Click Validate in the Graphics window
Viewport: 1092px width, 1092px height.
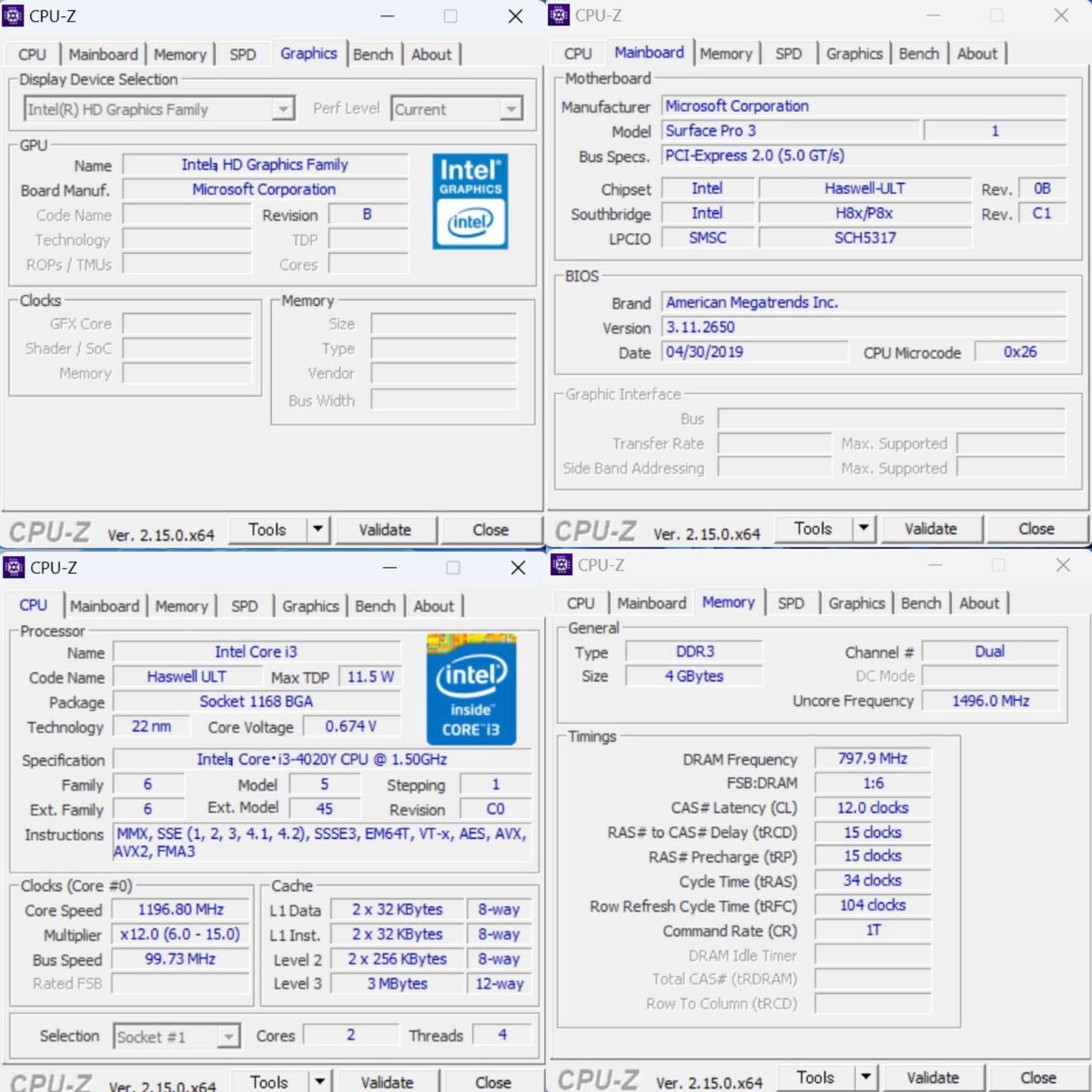[x=385, y=530]
